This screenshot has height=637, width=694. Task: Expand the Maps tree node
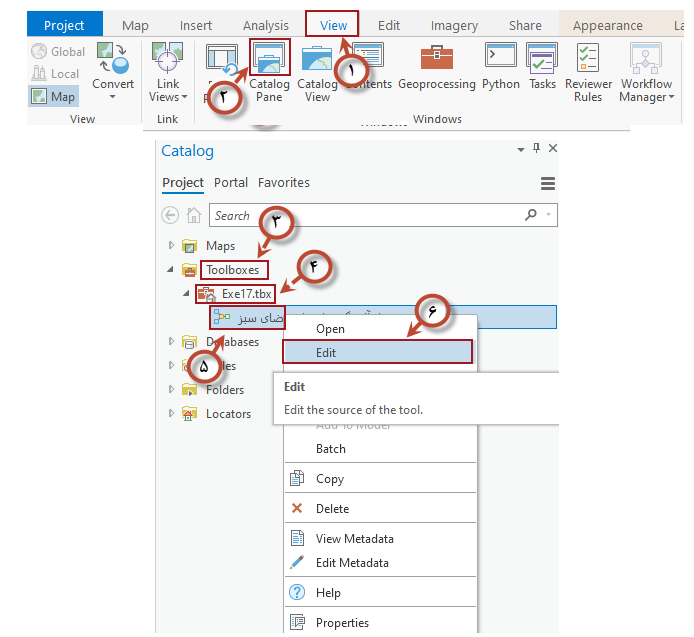[x=171, y=246]
